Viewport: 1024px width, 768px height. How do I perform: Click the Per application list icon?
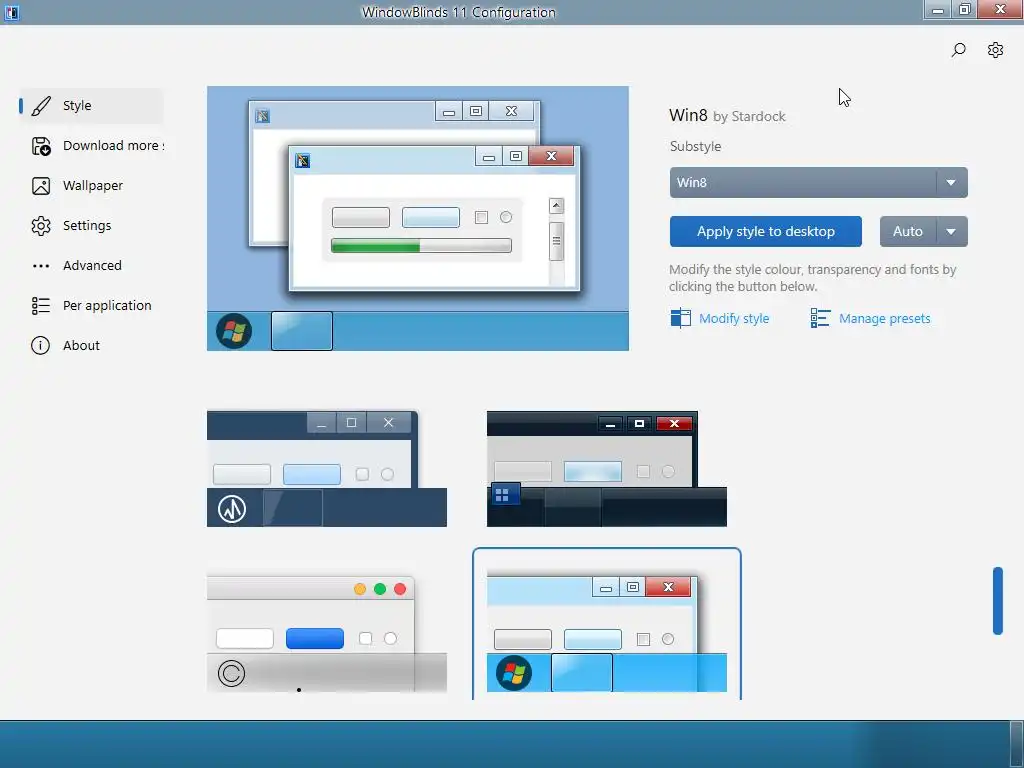[x=41, y=306]
